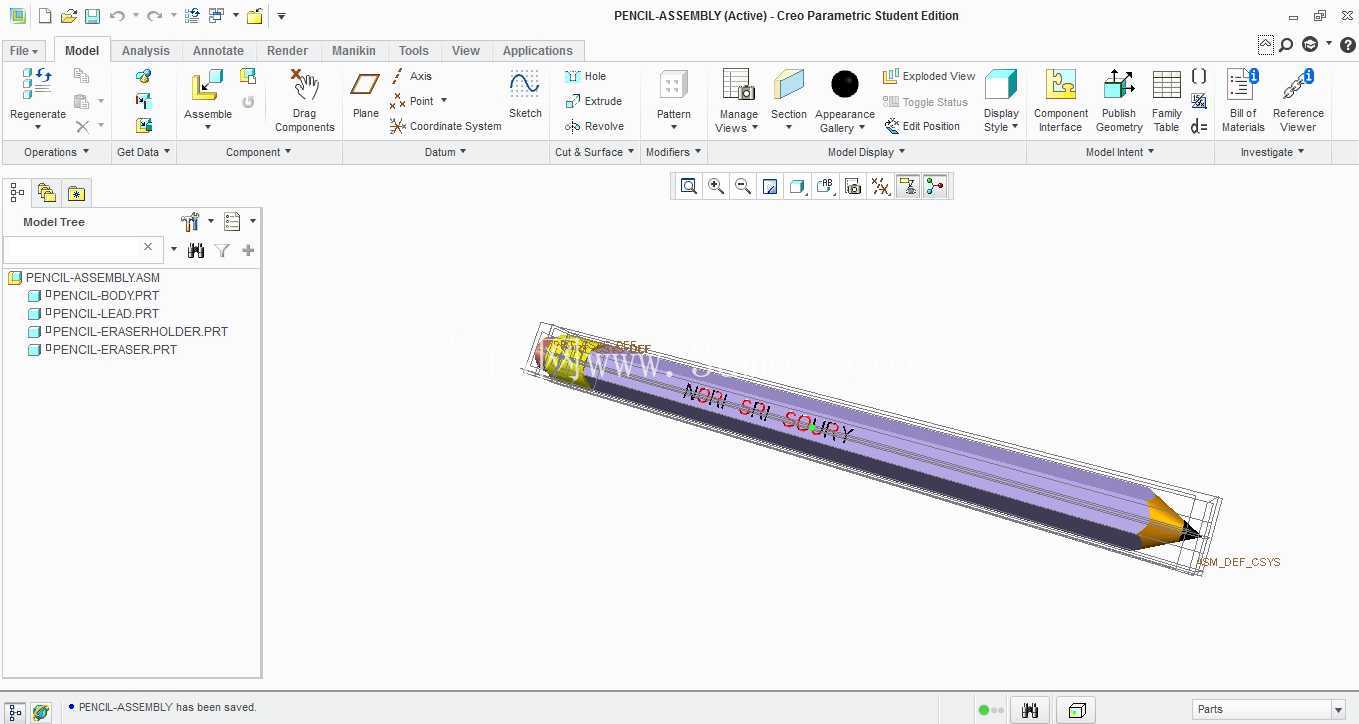Click the Zoom Out magnifier icon
The width and height of the screenshot is (1359, 724).
pyautogui.click(x=743, y=186)
